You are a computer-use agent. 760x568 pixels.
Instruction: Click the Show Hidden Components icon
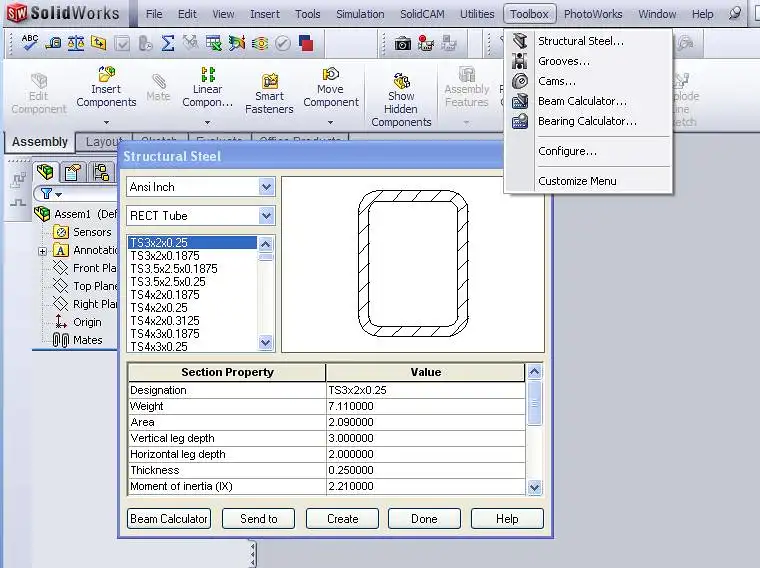point(401,82)
